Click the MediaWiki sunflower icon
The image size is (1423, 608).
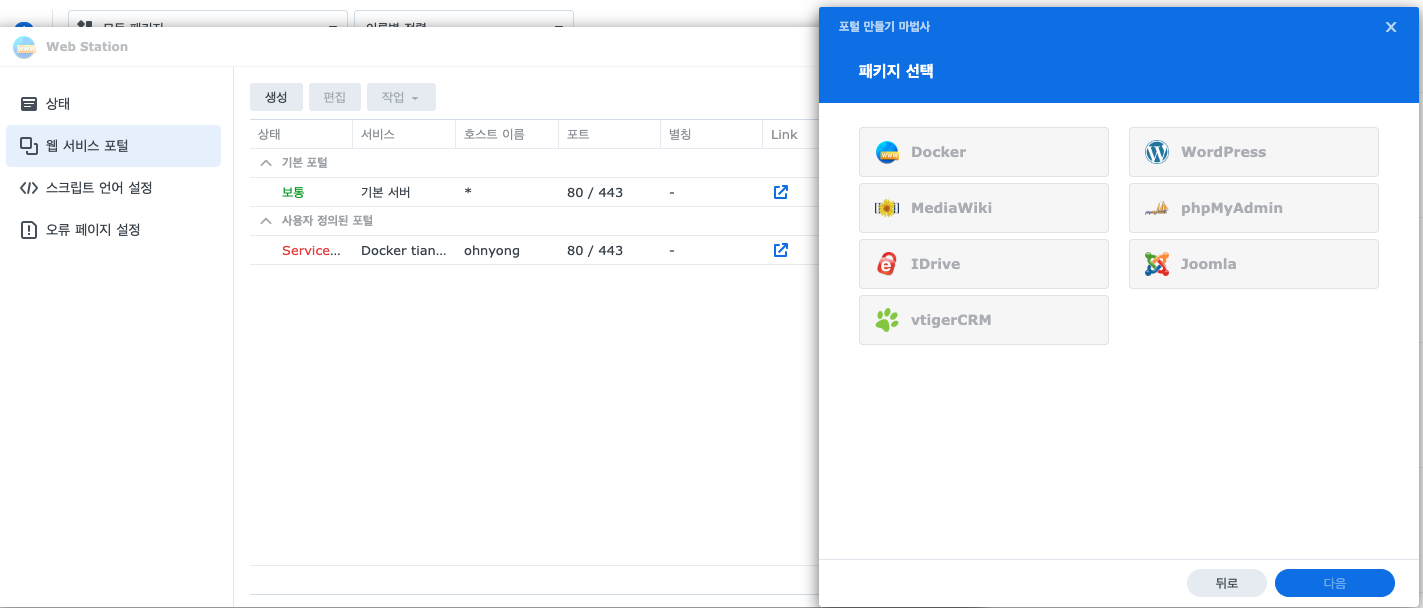click(x=887, y=208)
